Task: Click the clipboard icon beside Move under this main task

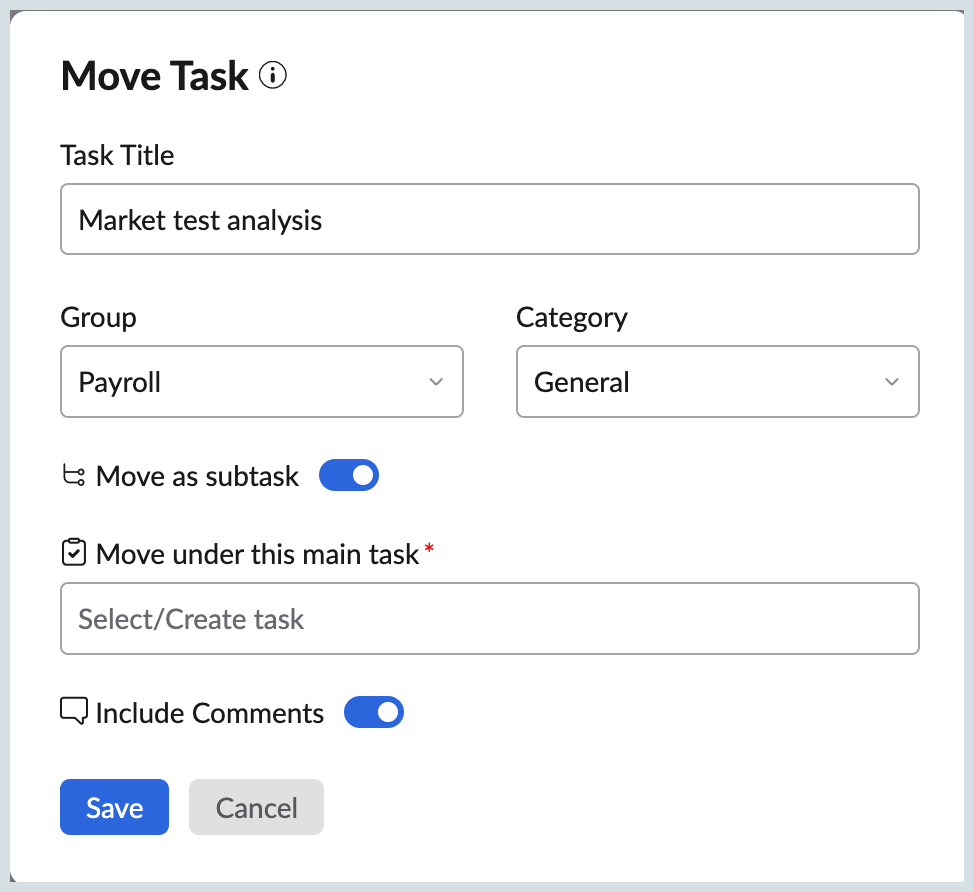Action: [73, 552]
